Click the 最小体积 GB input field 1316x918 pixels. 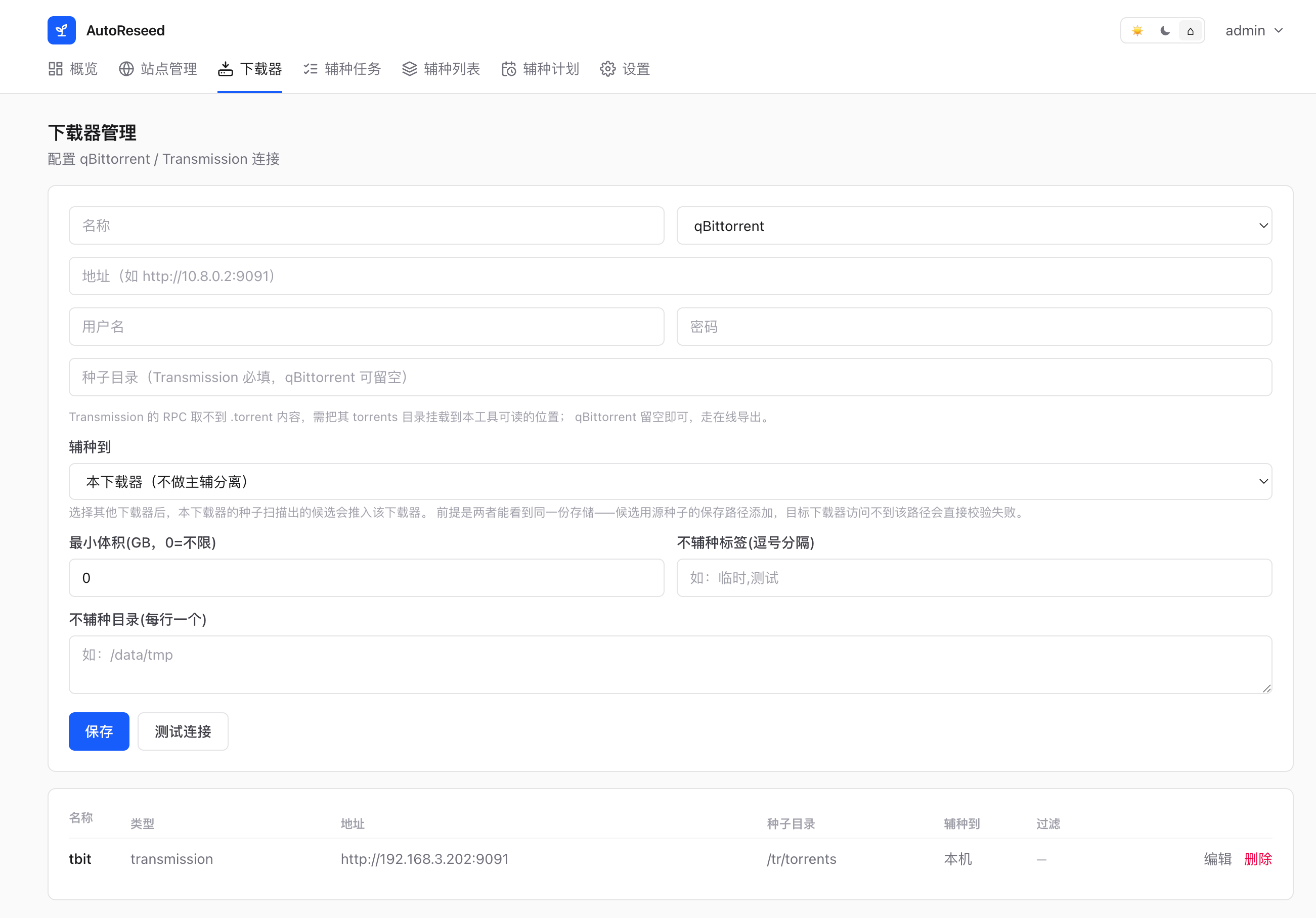coord(366,578)
